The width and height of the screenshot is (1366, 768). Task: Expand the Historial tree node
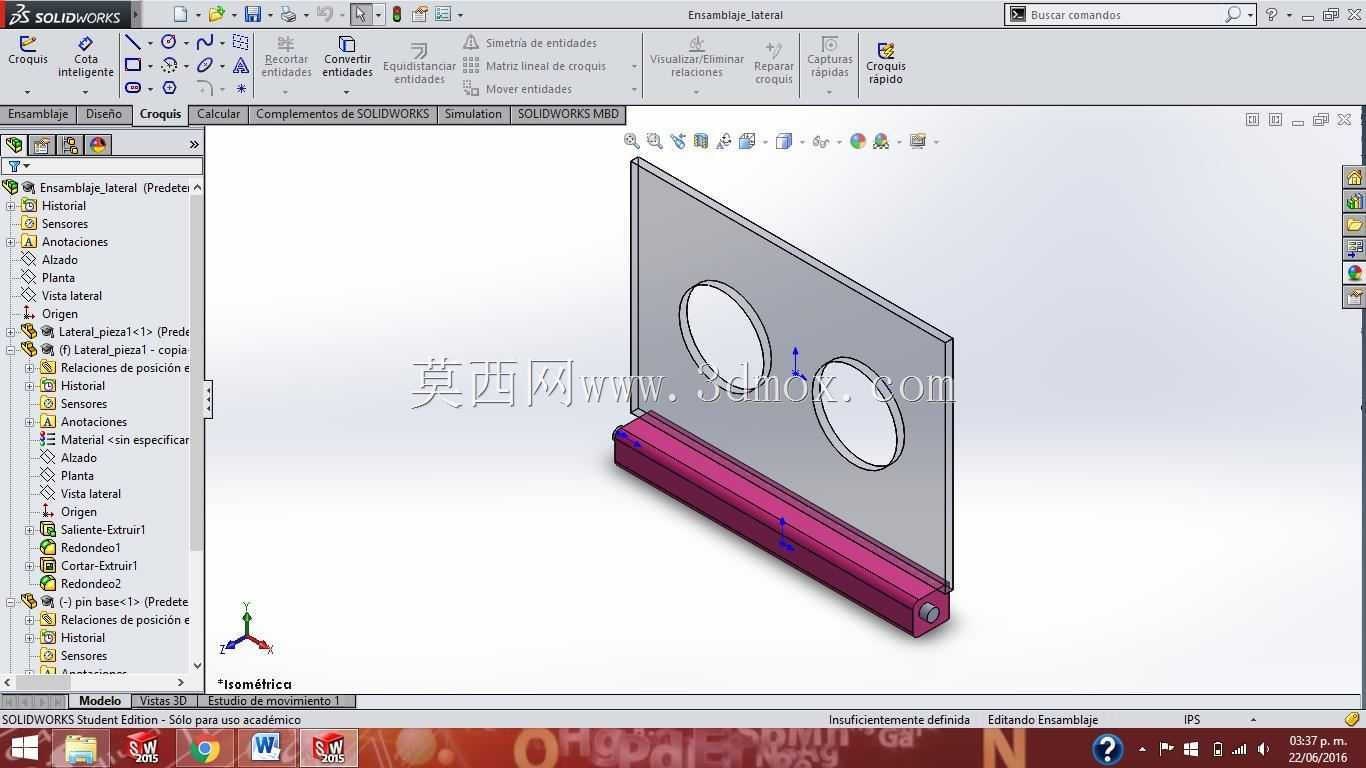pos(11,206)
